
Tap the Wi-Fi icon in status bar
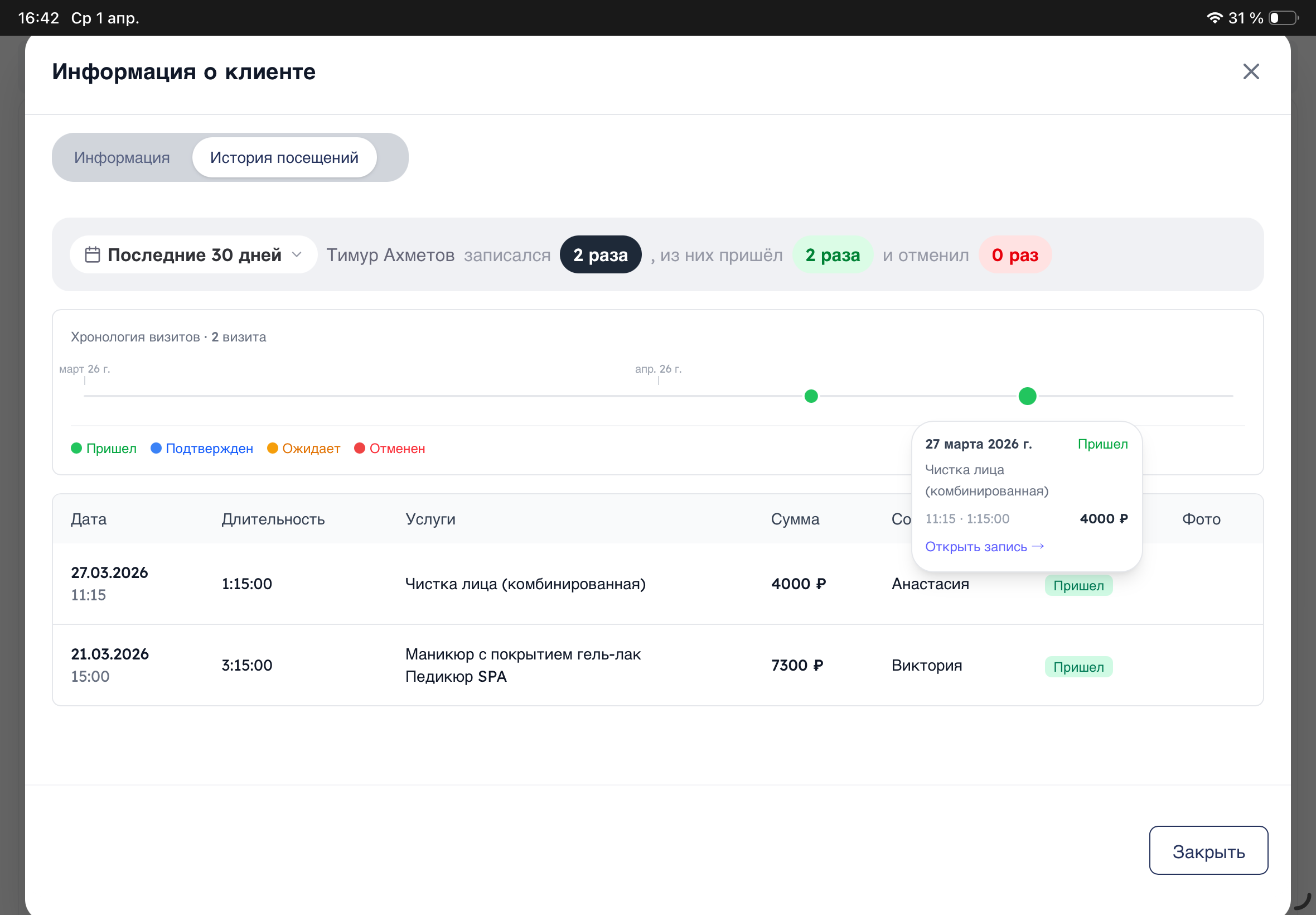pos(1214,18)
